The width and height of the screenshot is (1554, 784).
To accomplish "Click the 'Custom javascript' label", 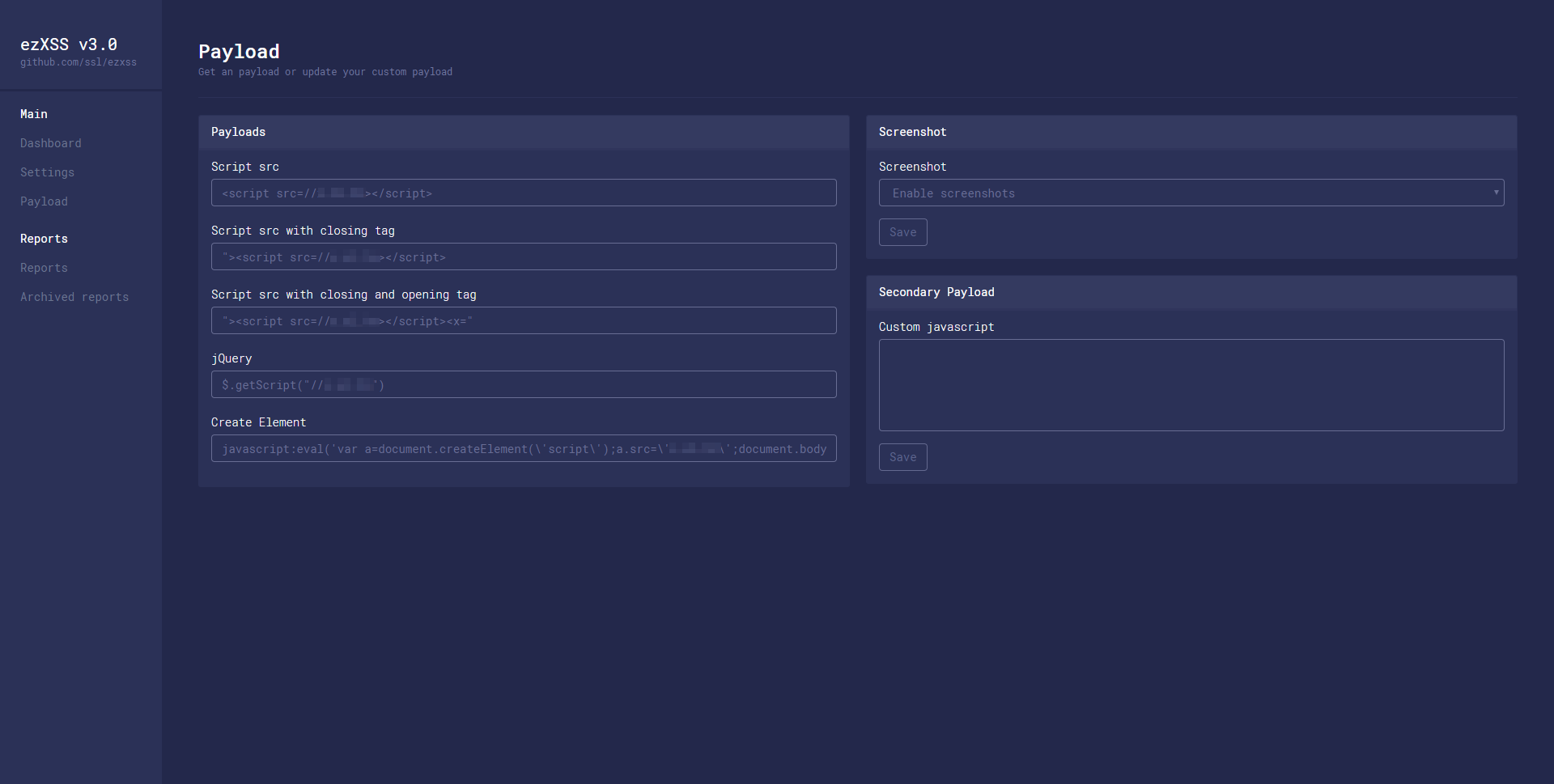I will (x=936, y=327).
